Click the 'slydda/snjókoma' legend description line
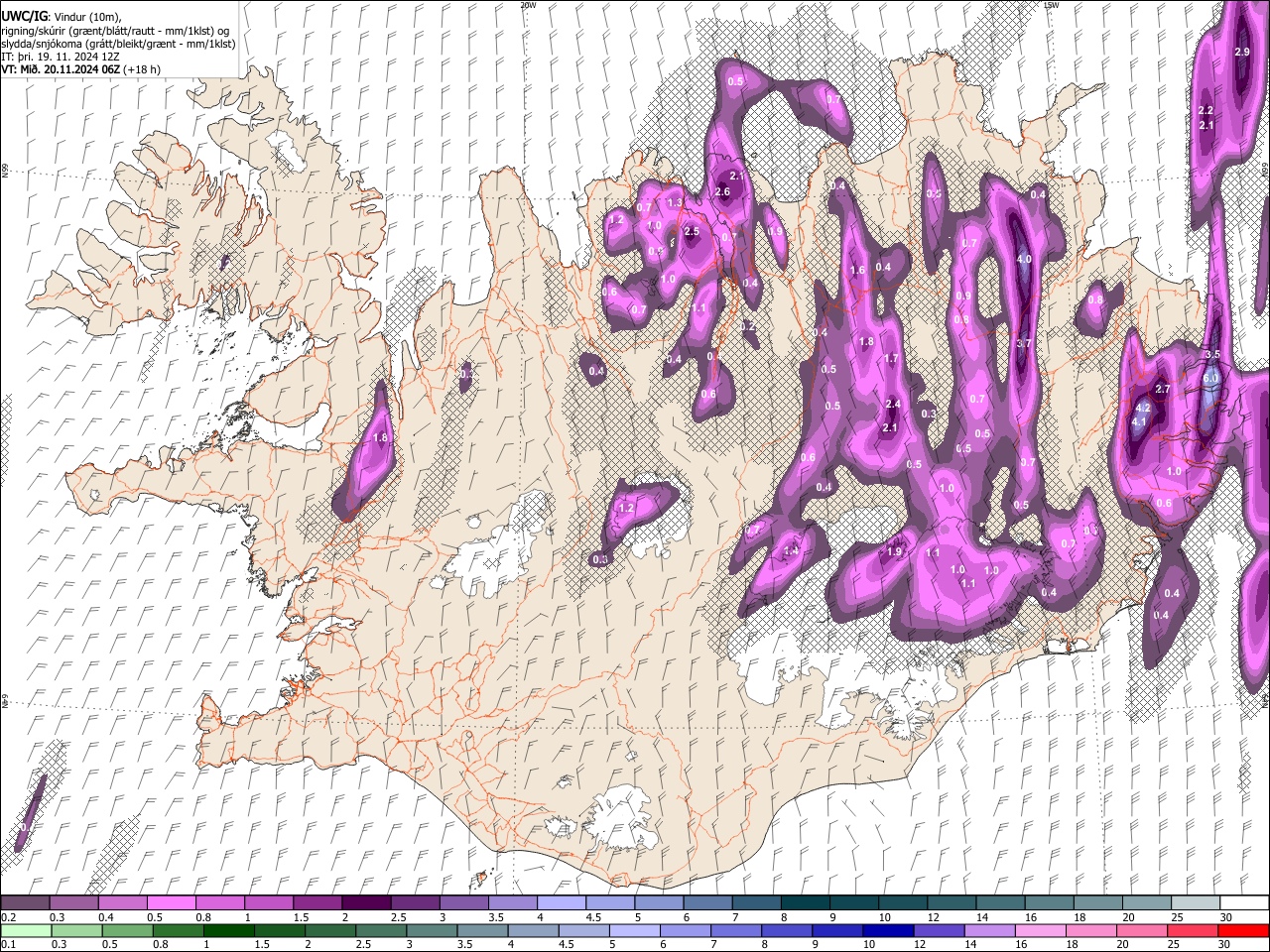Viewport: 1270px width, 952px height. pyautogui.click(x=118, y=44)
